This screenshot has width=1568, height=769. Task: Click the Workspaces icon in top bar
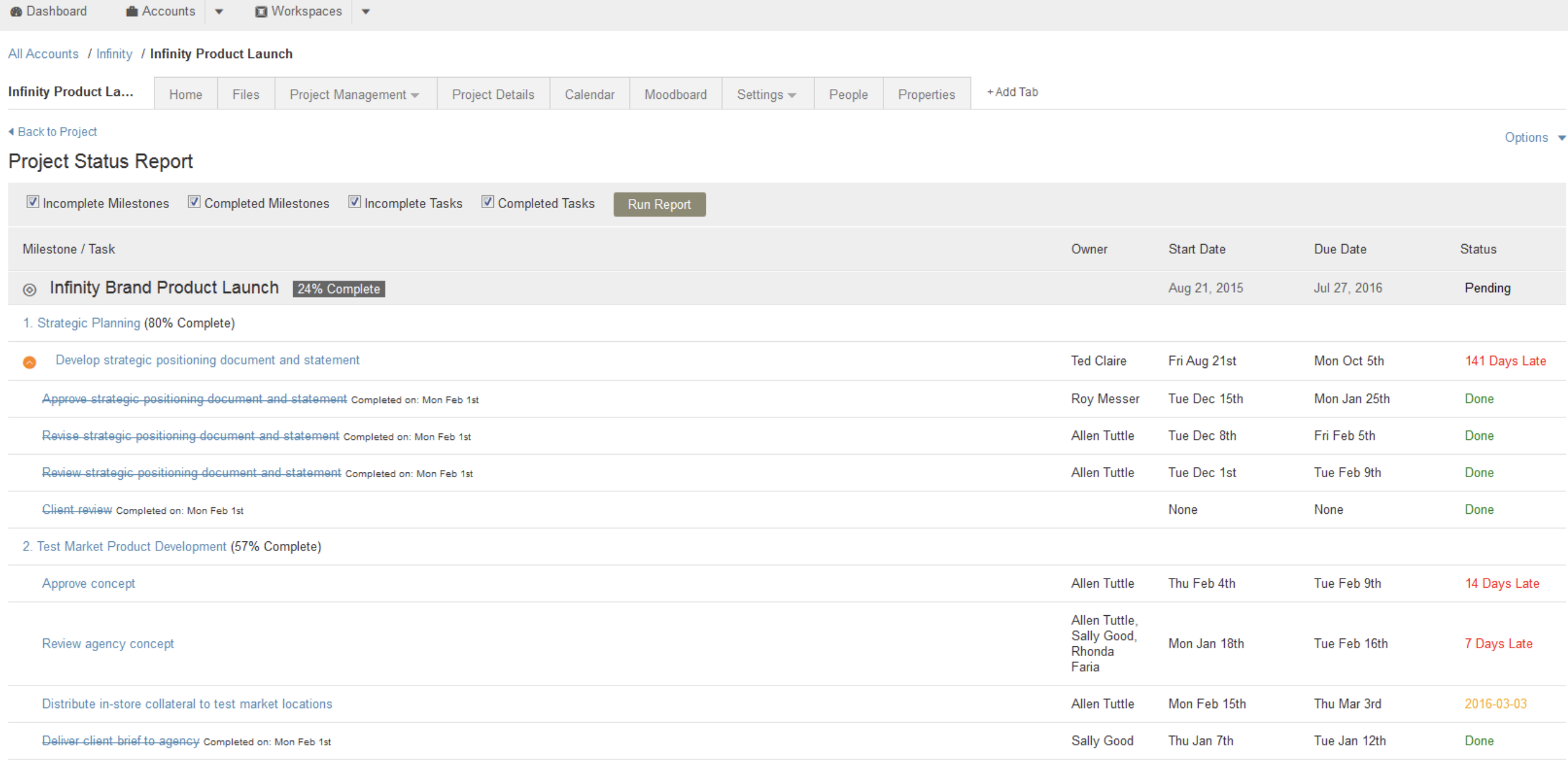[x=261, y=12]
